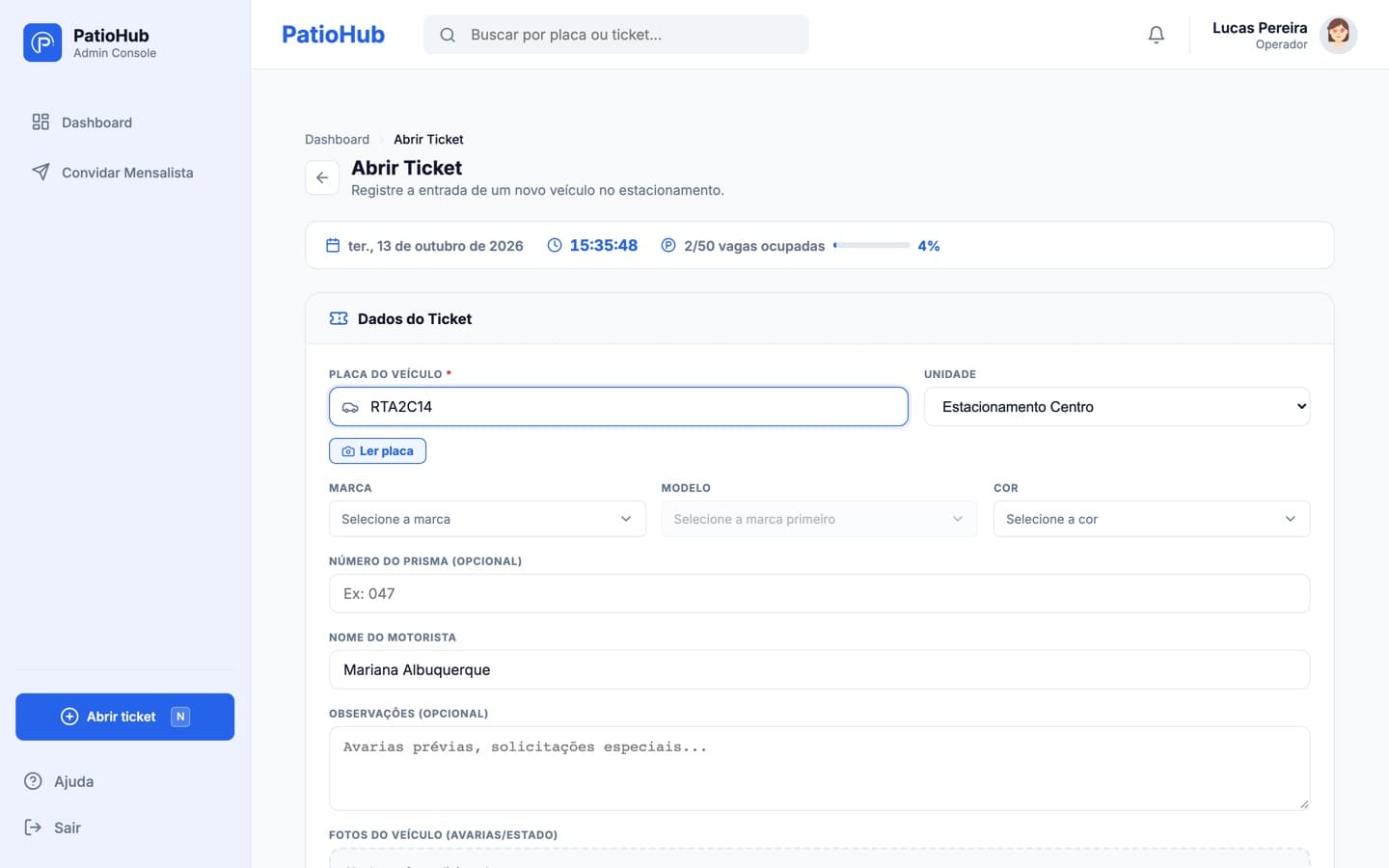1389x868 pixels.
Task: Click Lucas Pereira's avatar picture
Action: [1338, 35]
